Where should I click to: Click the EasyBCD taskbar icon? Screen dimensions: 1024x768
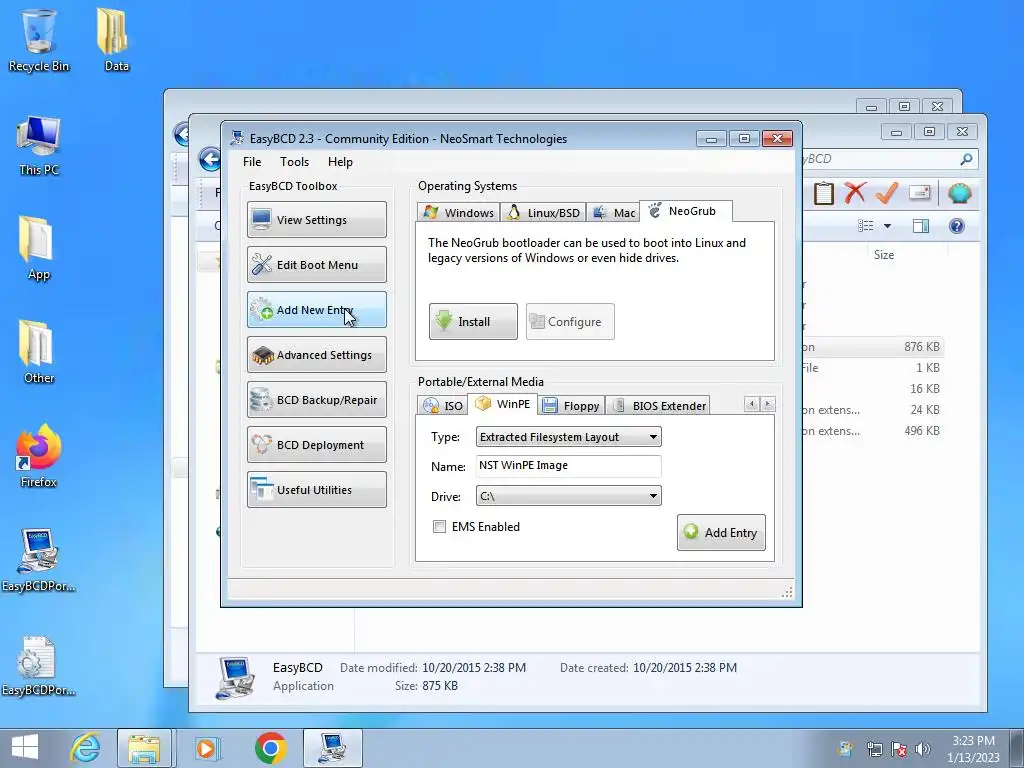333,748
